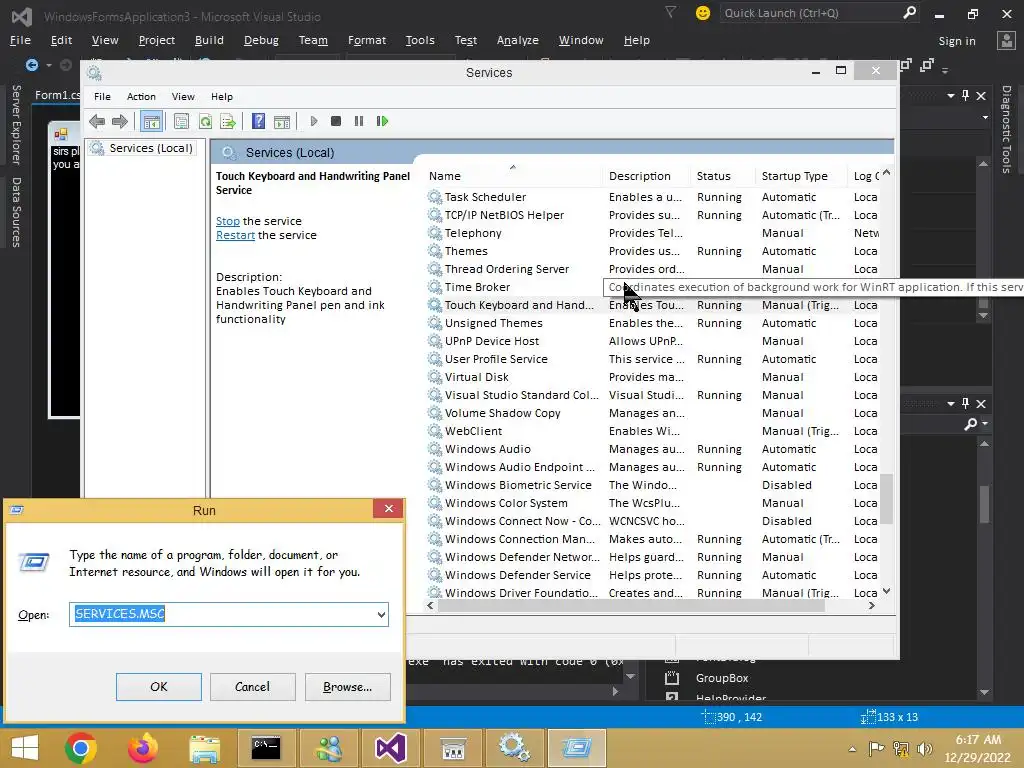Image resolution: width=1024 pixels, height=768 pixels.
Task: Open Visual Studio toolbar overflow options dropdown
Action: 944,69
